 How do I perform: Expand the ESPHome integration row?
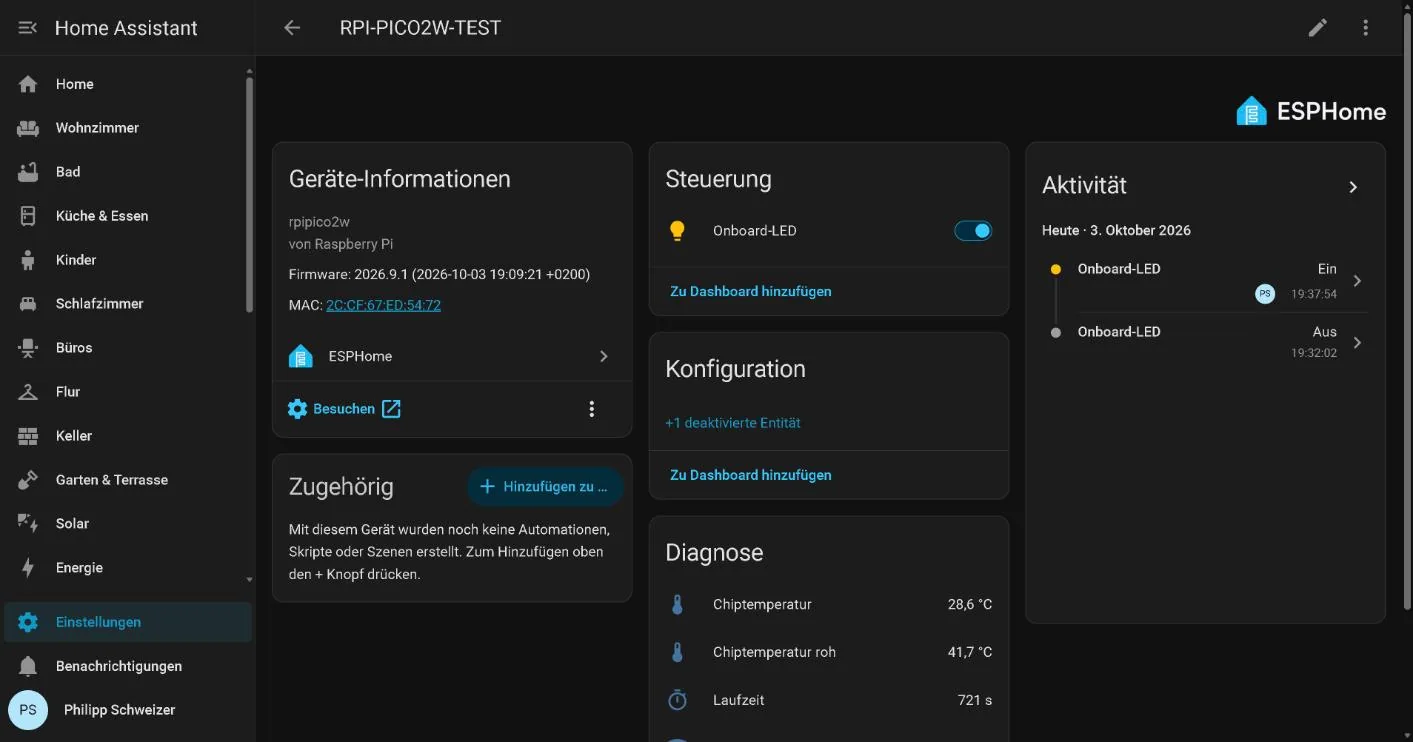[452, 356]
